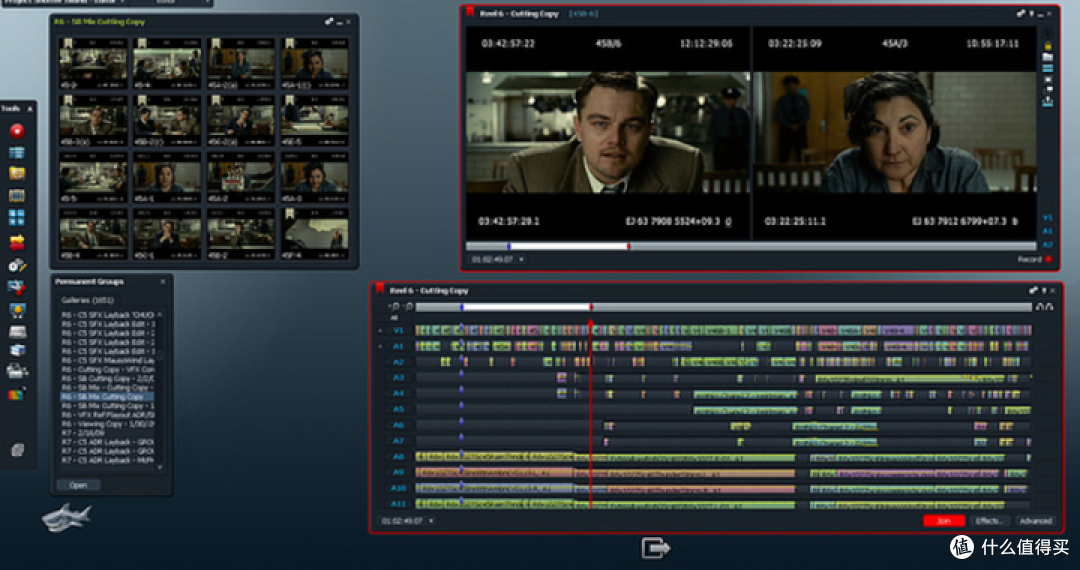Click the shark icon on the desktop

click(x=66, y=518)
